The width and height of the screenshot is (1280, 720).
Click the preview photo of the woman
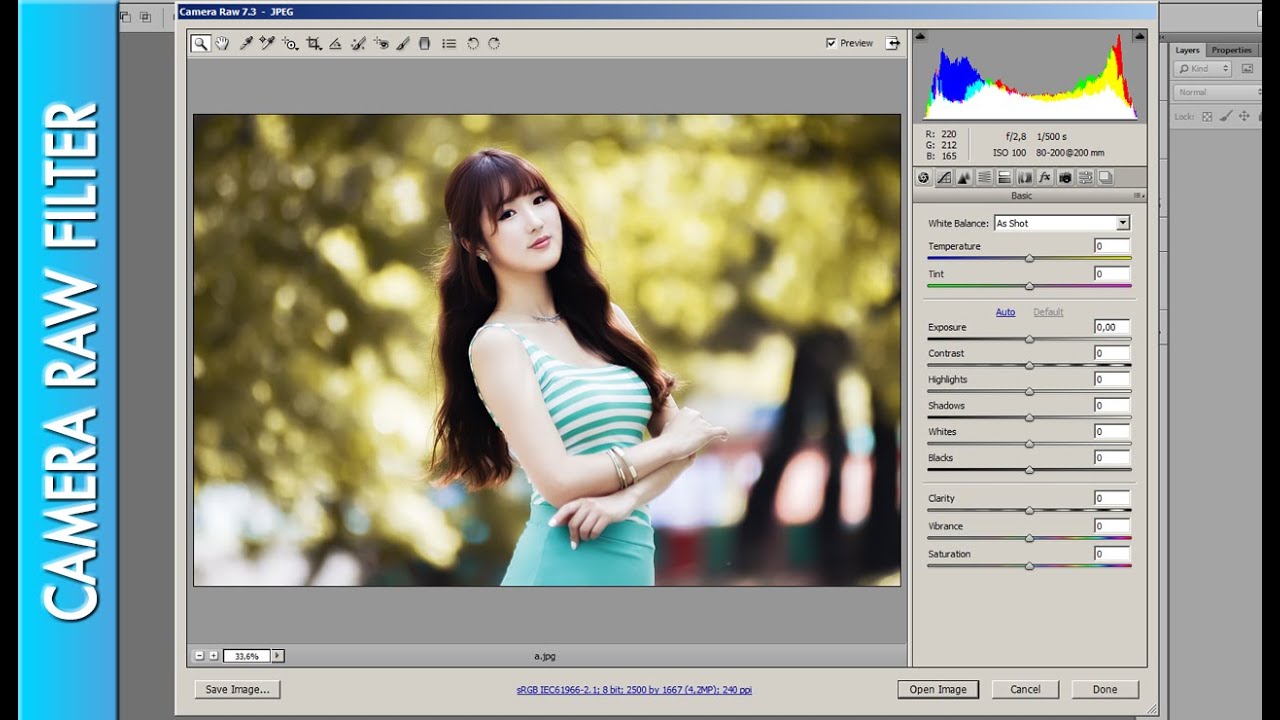[547, 350]
